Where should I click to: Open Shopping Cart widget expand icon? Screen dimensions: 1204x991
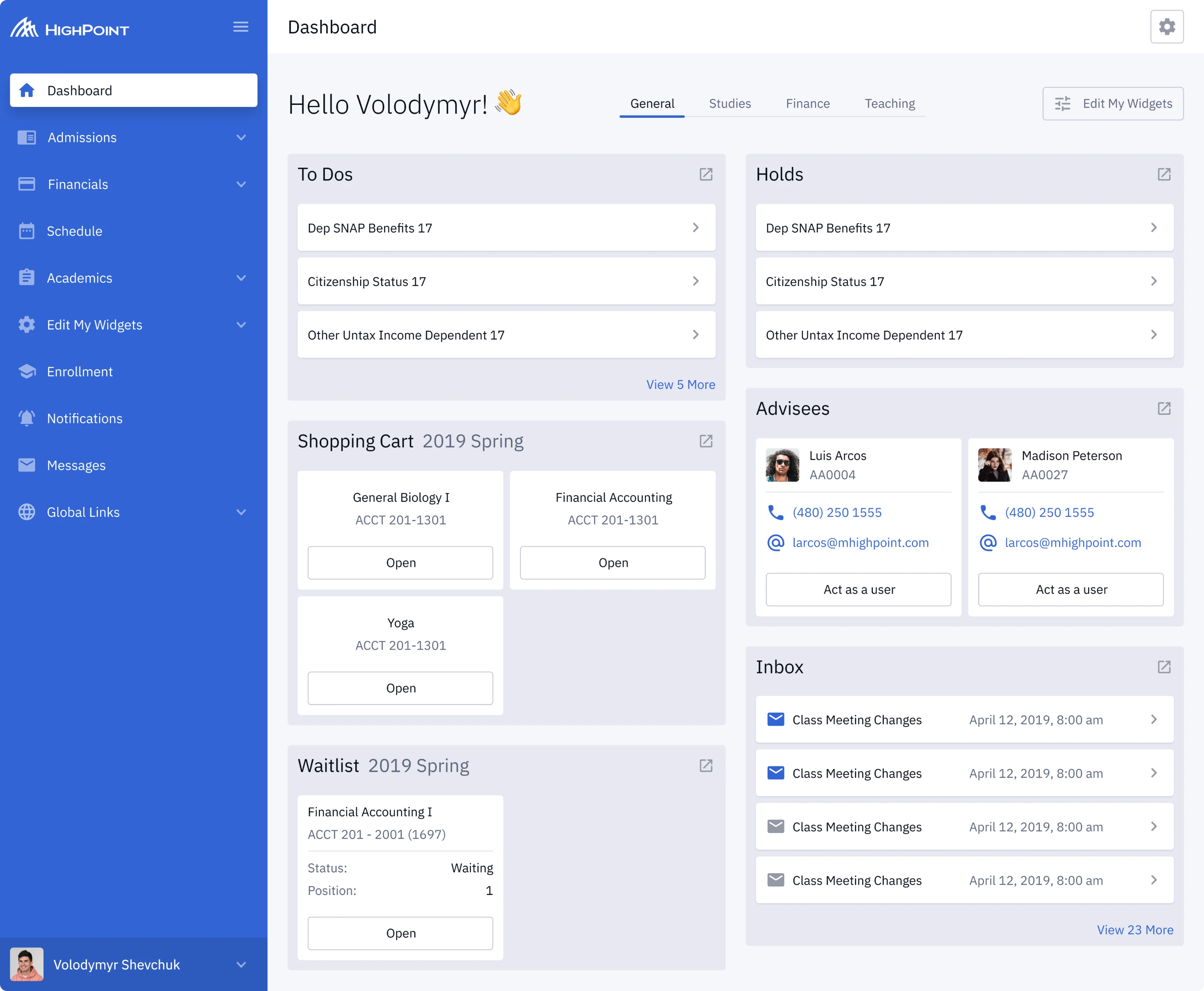706,441
